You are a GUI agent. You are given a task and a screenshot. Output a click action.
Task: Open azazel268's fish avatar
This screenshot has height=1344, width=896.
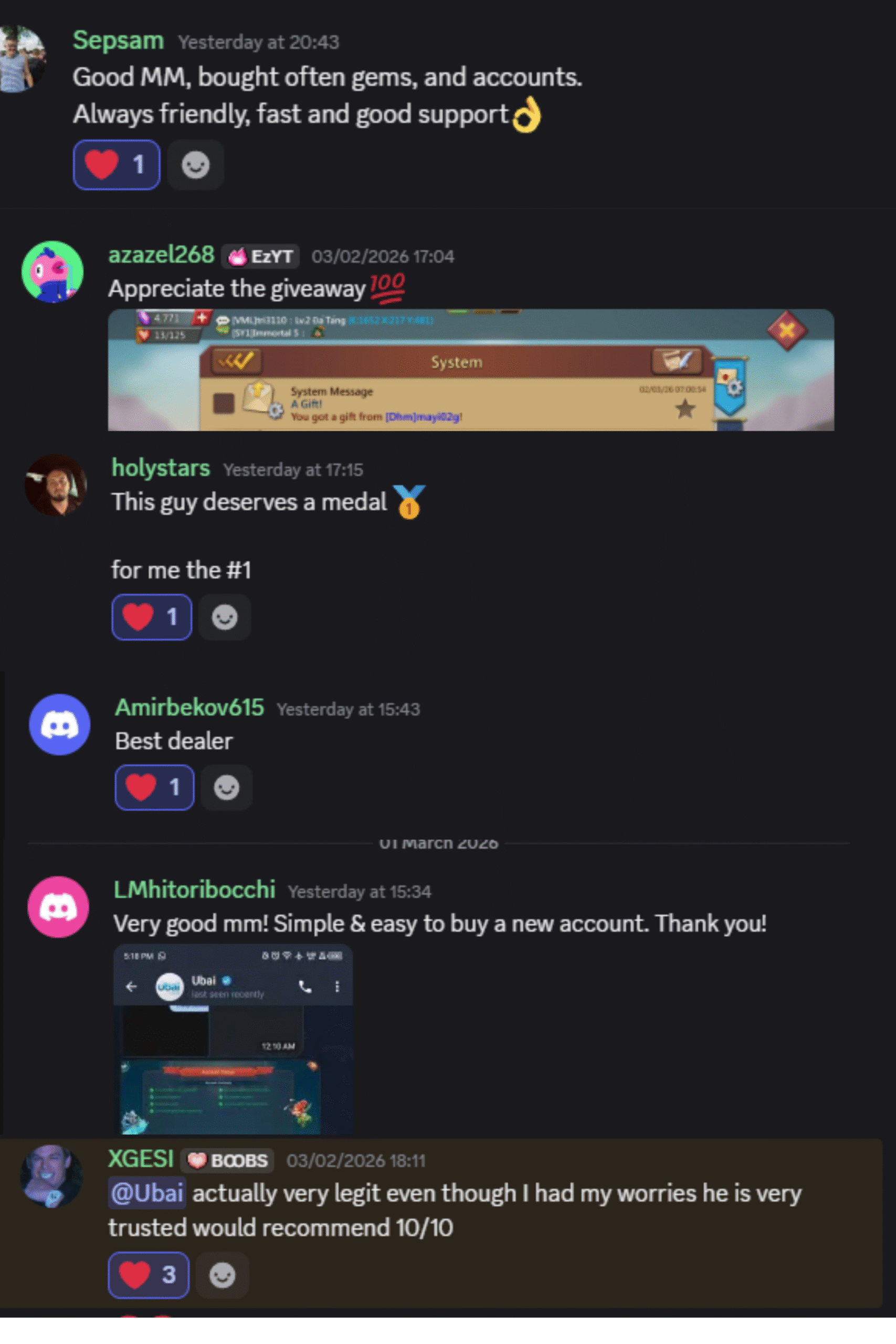point(52,271)
